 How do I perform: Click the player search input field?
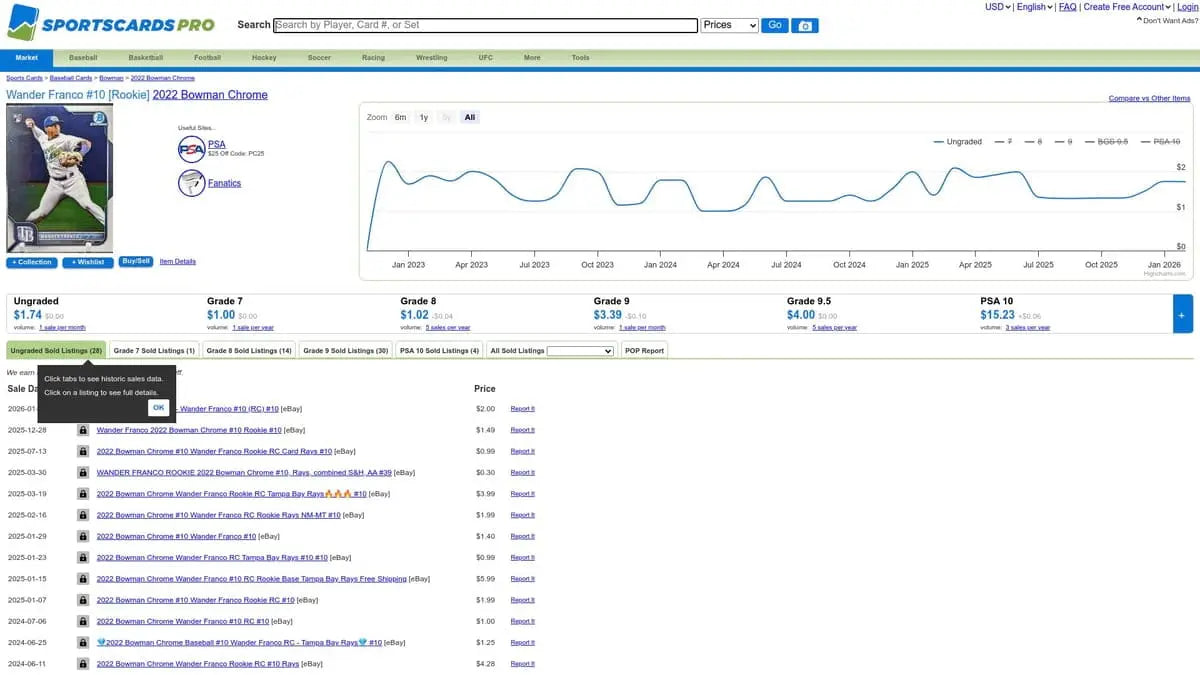pyautogui.click(x=485, y=25)
